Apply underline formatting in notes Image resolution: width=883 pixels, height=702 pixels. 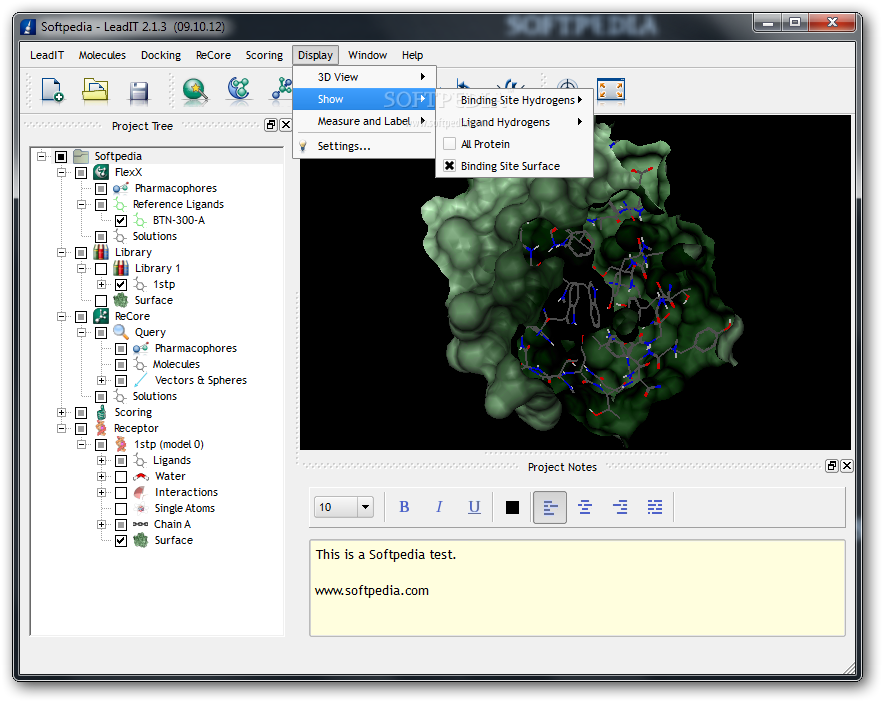pos(474,507)
